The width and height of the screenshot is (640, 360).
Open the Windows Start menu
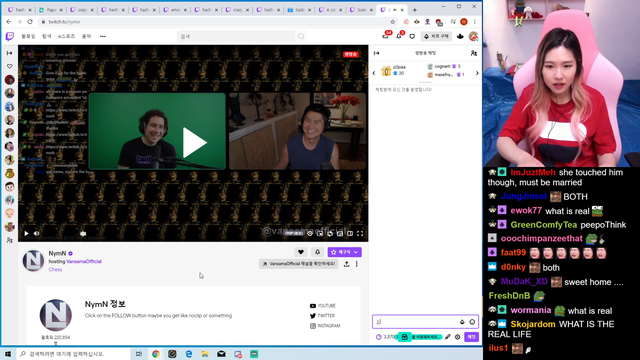(8, 354)
